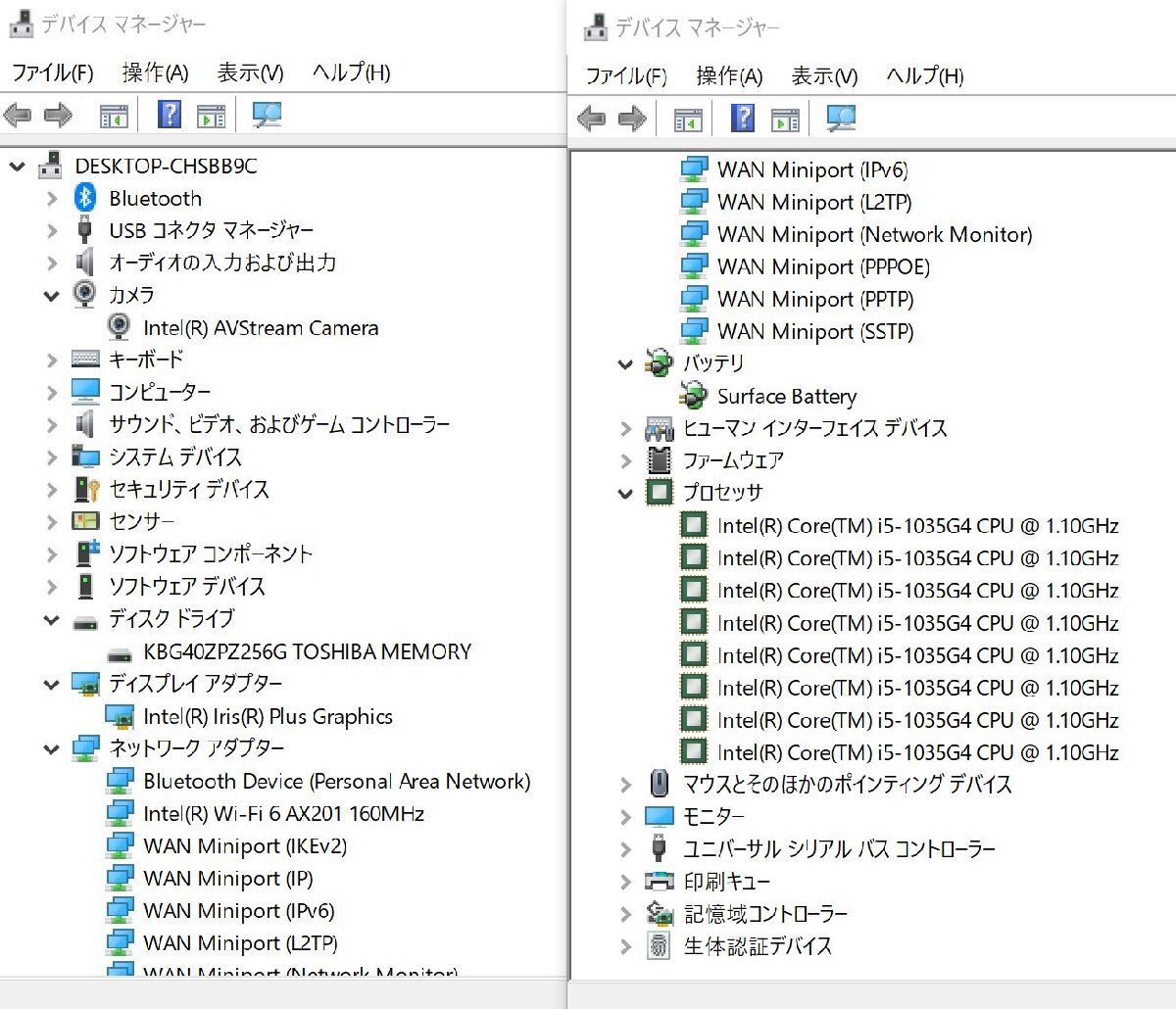The height and width of the screenshot is (1009, 1176).
Task: Select the Intel(R) AVStream Camera webcam icon
Action: click(119, 327)
